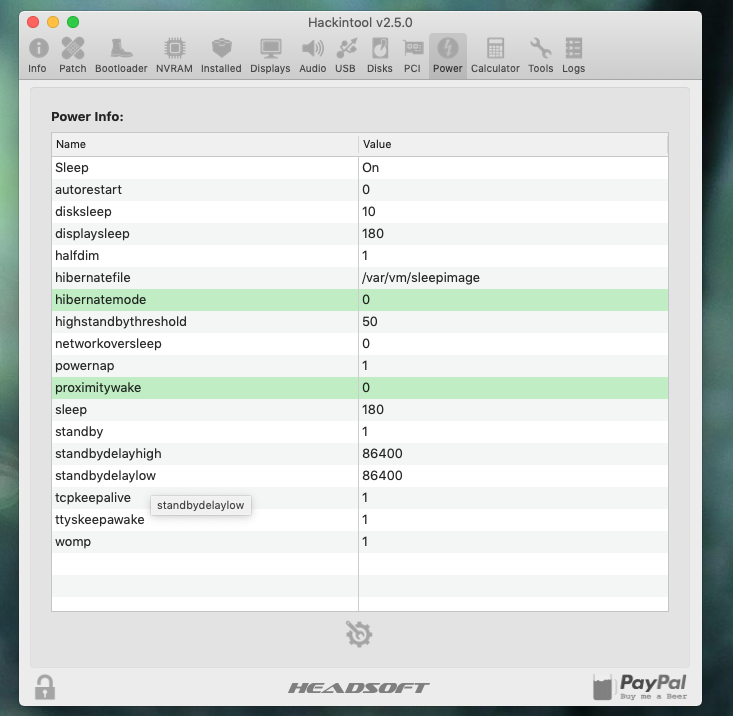This screenshot has width=733, height=716.
Task: Select the highlighted proximitywake row
Action: [360, 387]
